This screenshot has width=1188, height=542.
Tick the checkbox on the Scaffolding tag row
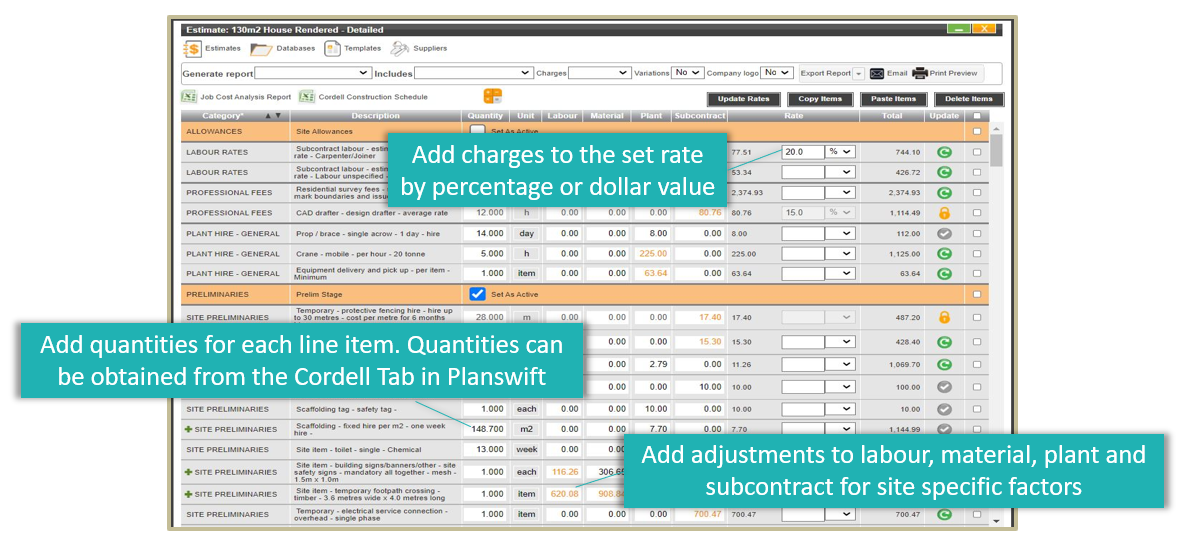point(977,409)
